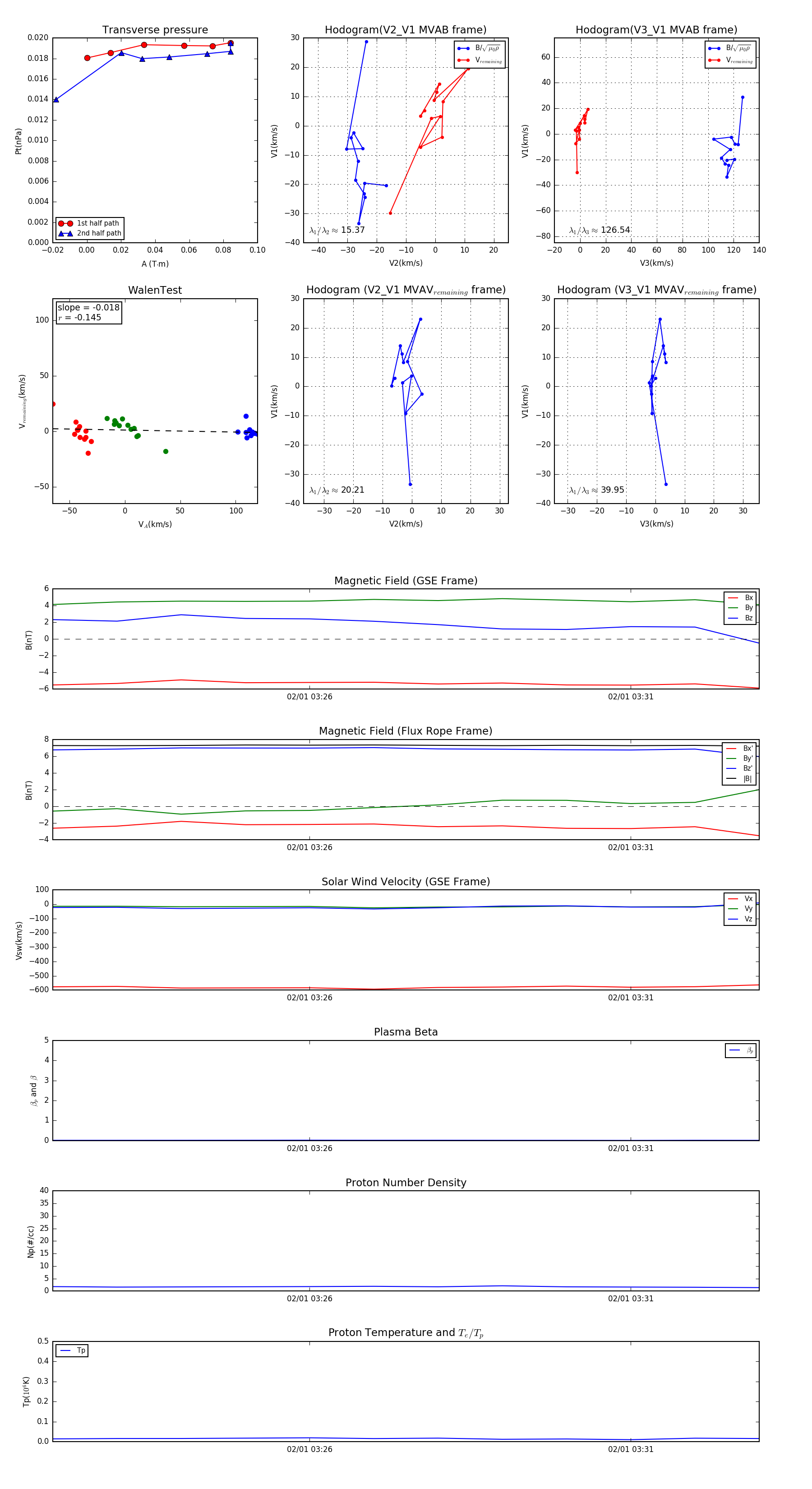The image size is (812, 1489).
Task: Click the 'Proton Number Density' title
Action: click(x=406, y=1183)
